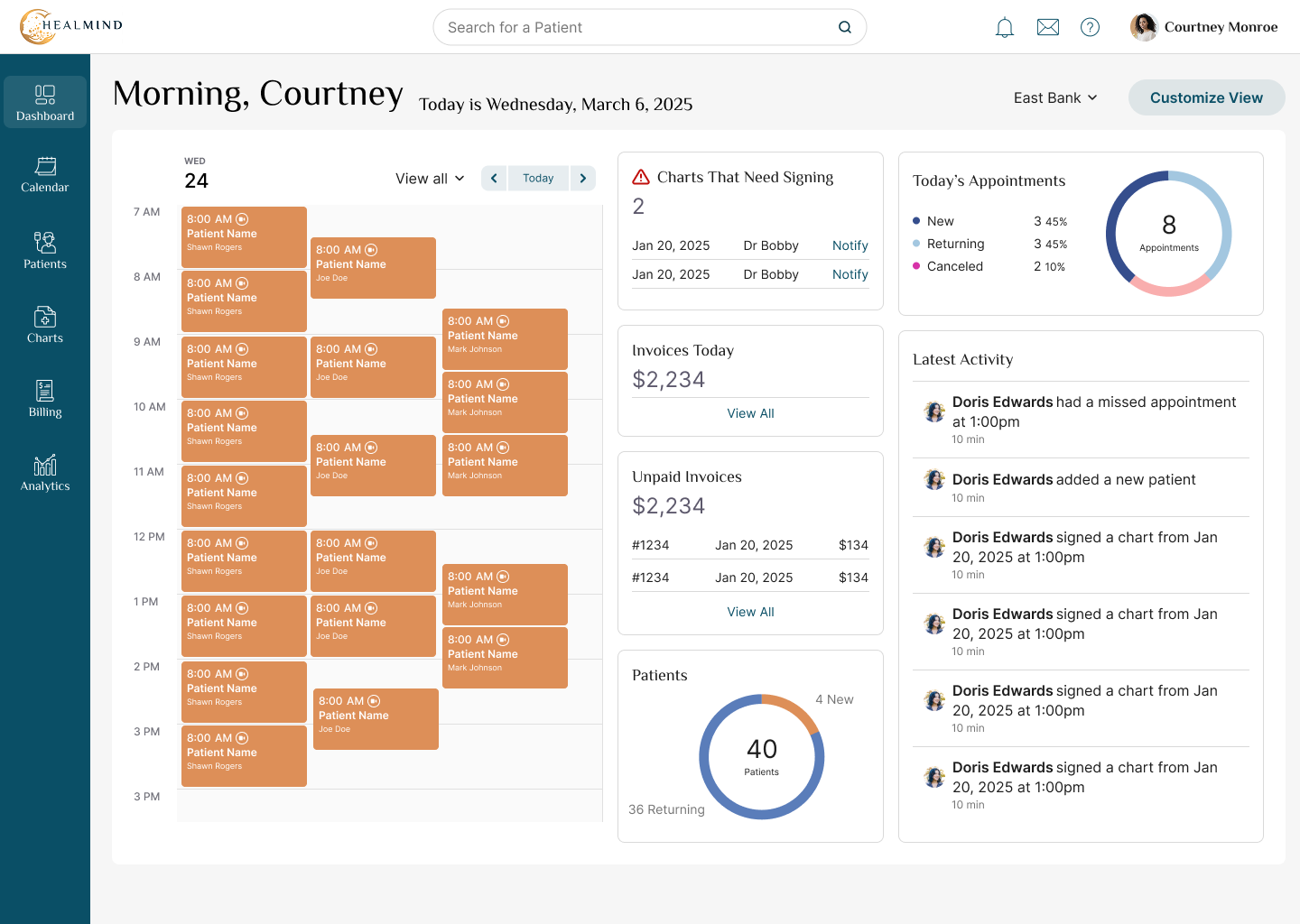Click the help question mark icon

[1091, 27]
